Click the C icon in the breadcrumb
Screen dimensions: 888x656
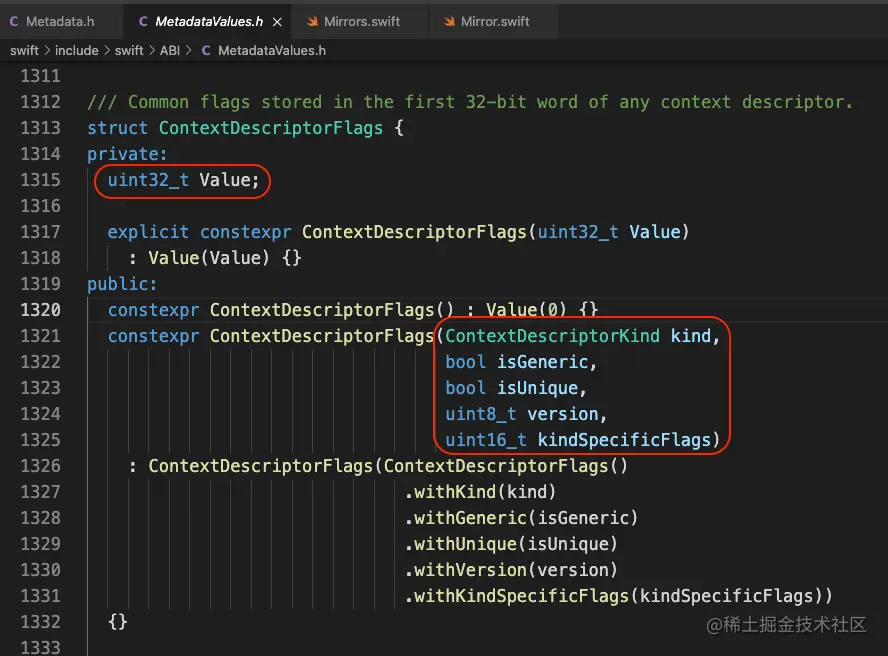(206, 50)
